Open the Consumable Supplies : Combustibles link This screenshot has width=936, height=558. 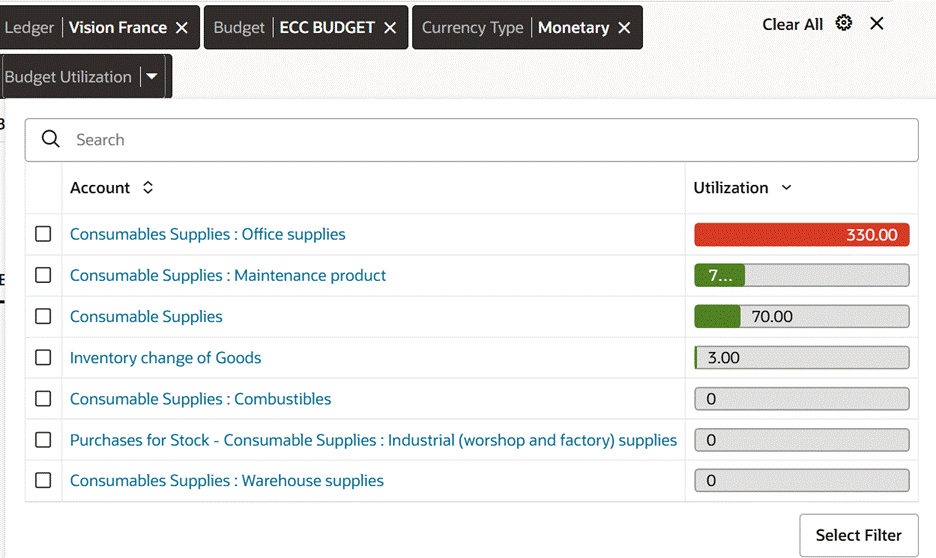[200, 399]
